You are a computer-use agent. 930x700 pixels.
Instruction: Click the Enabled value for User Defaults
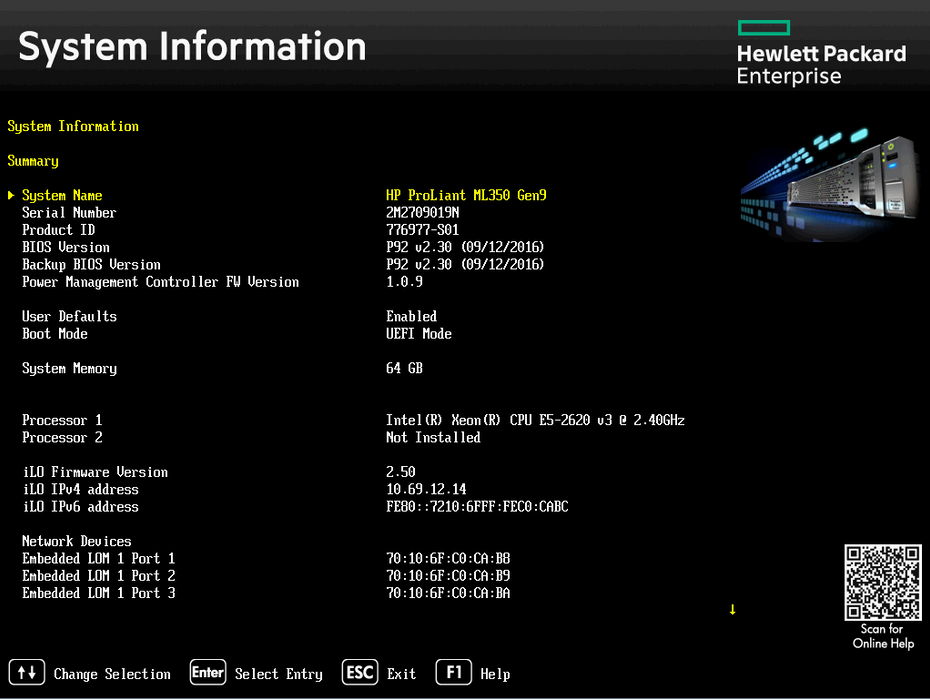click(412, 316)
